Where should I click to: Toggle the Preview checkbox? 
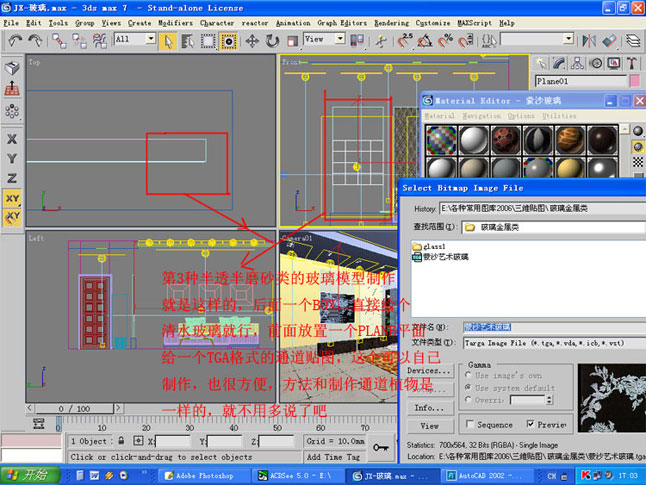point(531,424)
